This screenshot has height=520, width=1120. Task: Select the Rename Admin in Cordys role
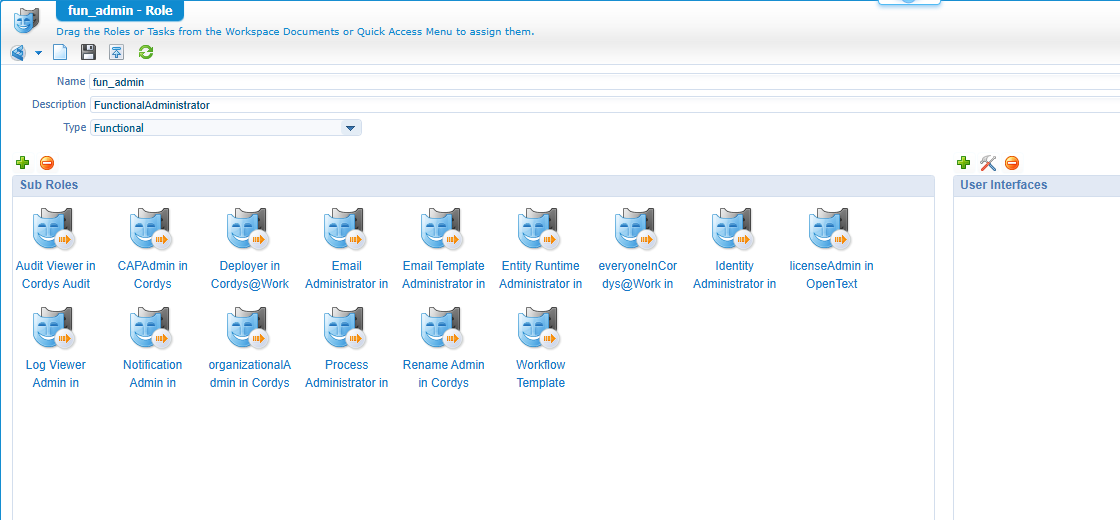tap(443, 330)
